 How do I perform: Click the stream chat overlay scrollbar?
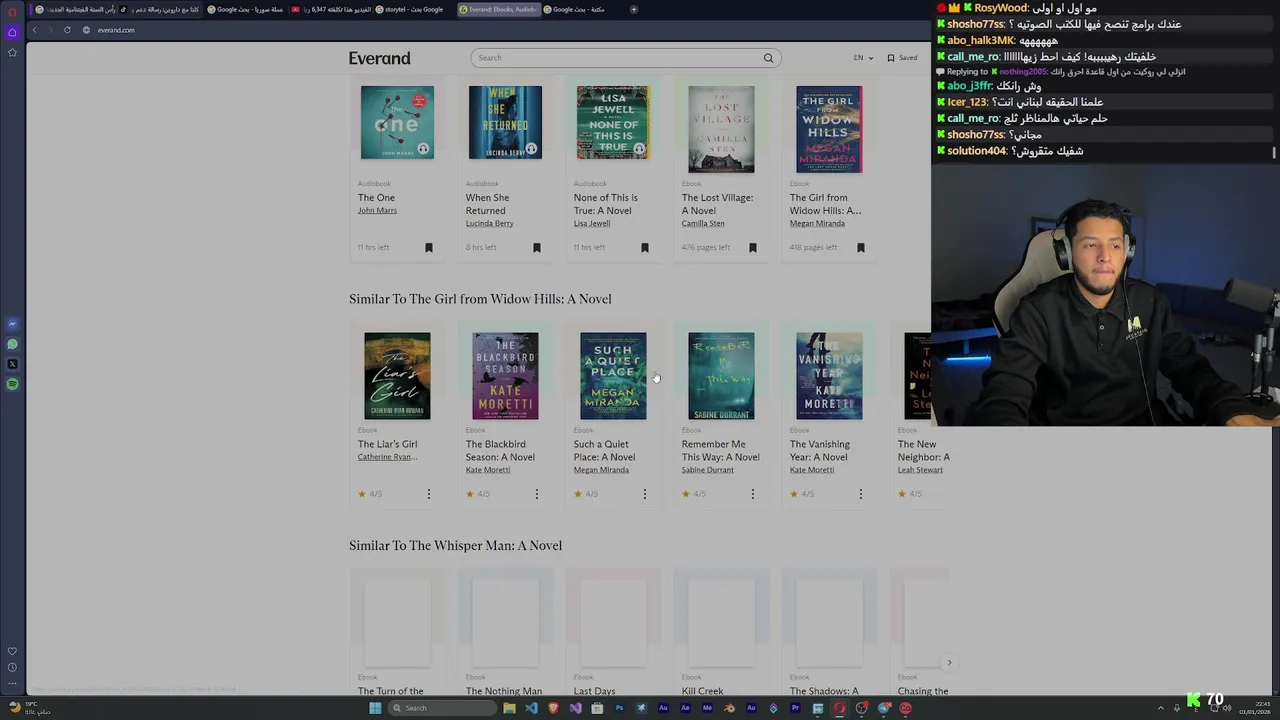coord(1273,152)
